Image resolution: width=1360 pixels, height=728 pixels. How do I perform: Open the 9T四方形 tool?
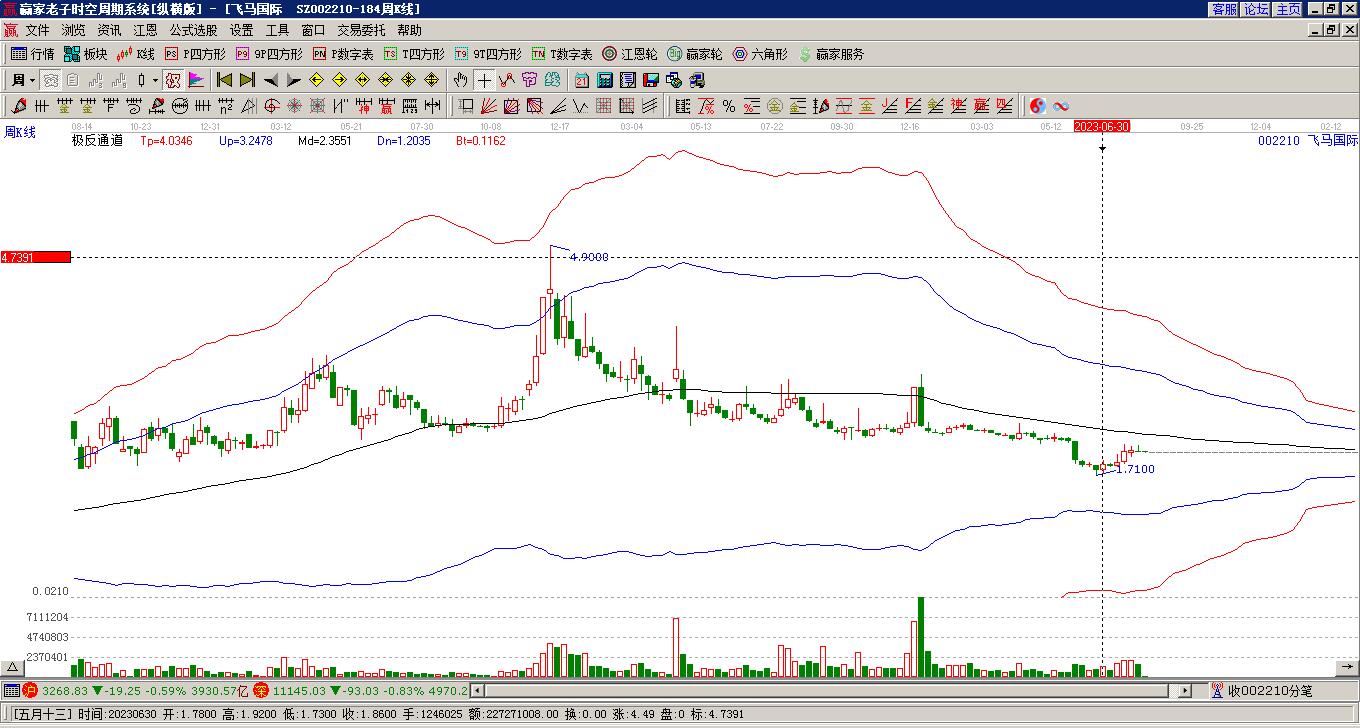coord(488,54)
